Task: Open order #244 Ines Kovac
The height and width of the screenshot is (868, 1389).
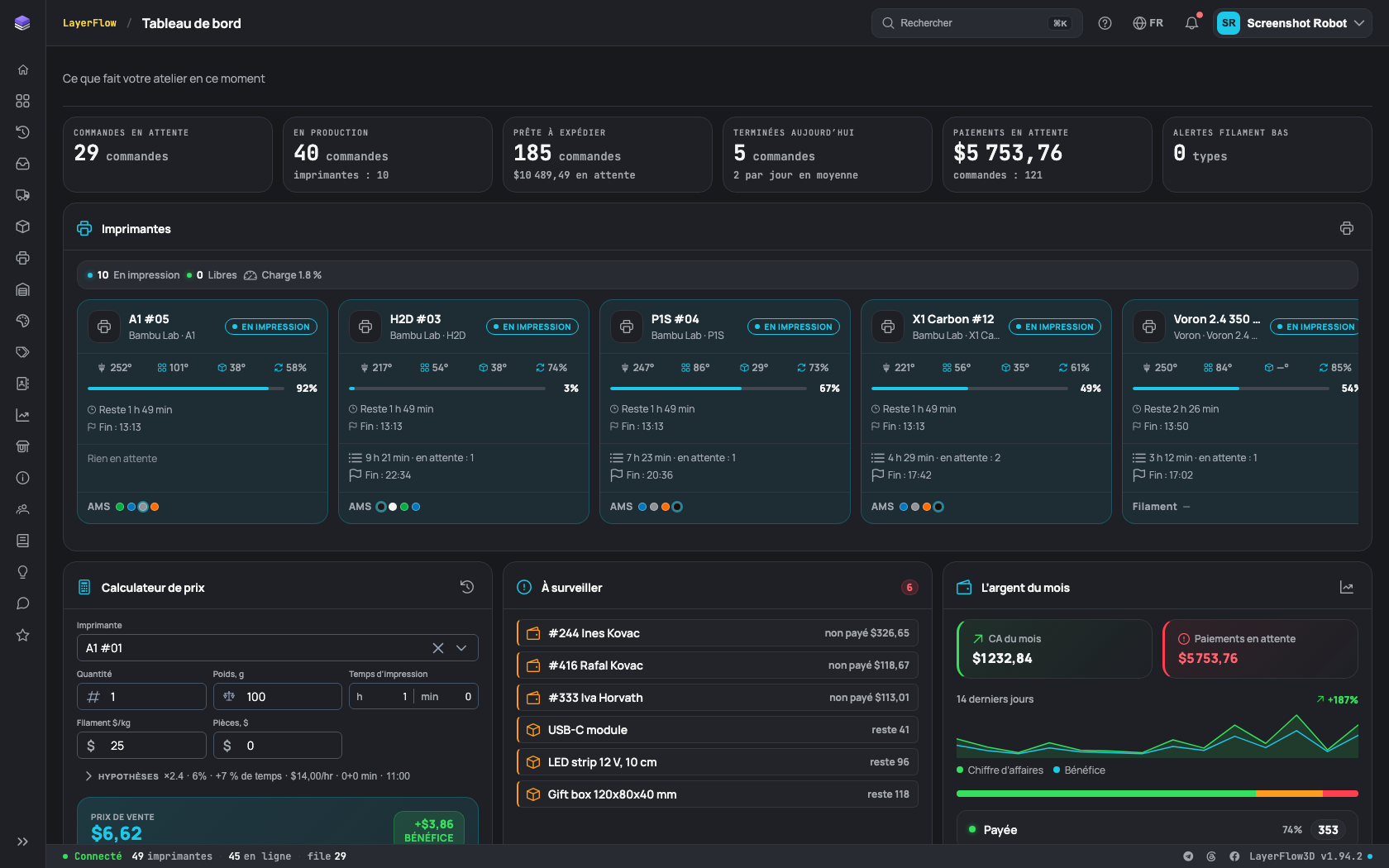Action: click(x=717, y=633)
